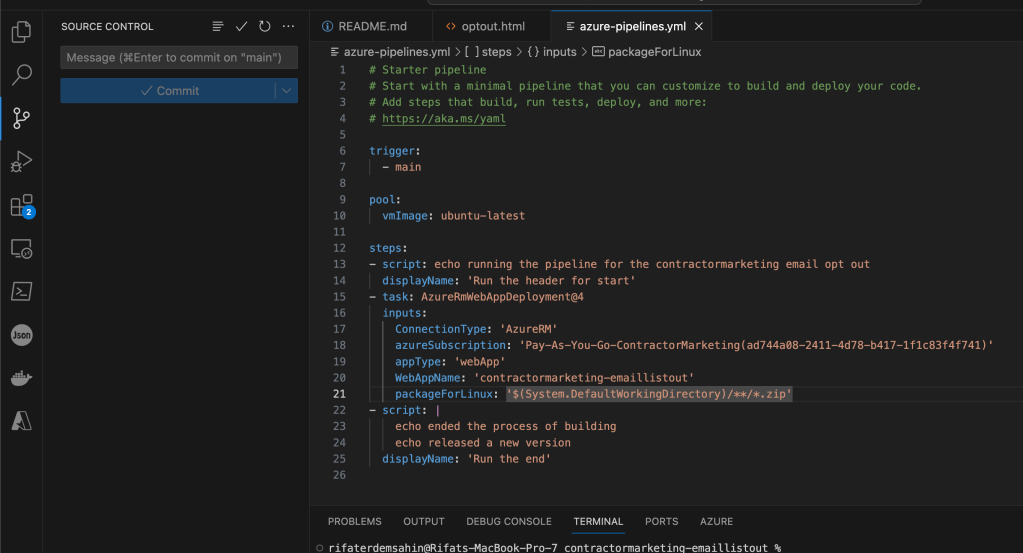Click the azureSubscription key on line 18
The height and width of the screenshot is (553, 1023).
coord(450,345)
